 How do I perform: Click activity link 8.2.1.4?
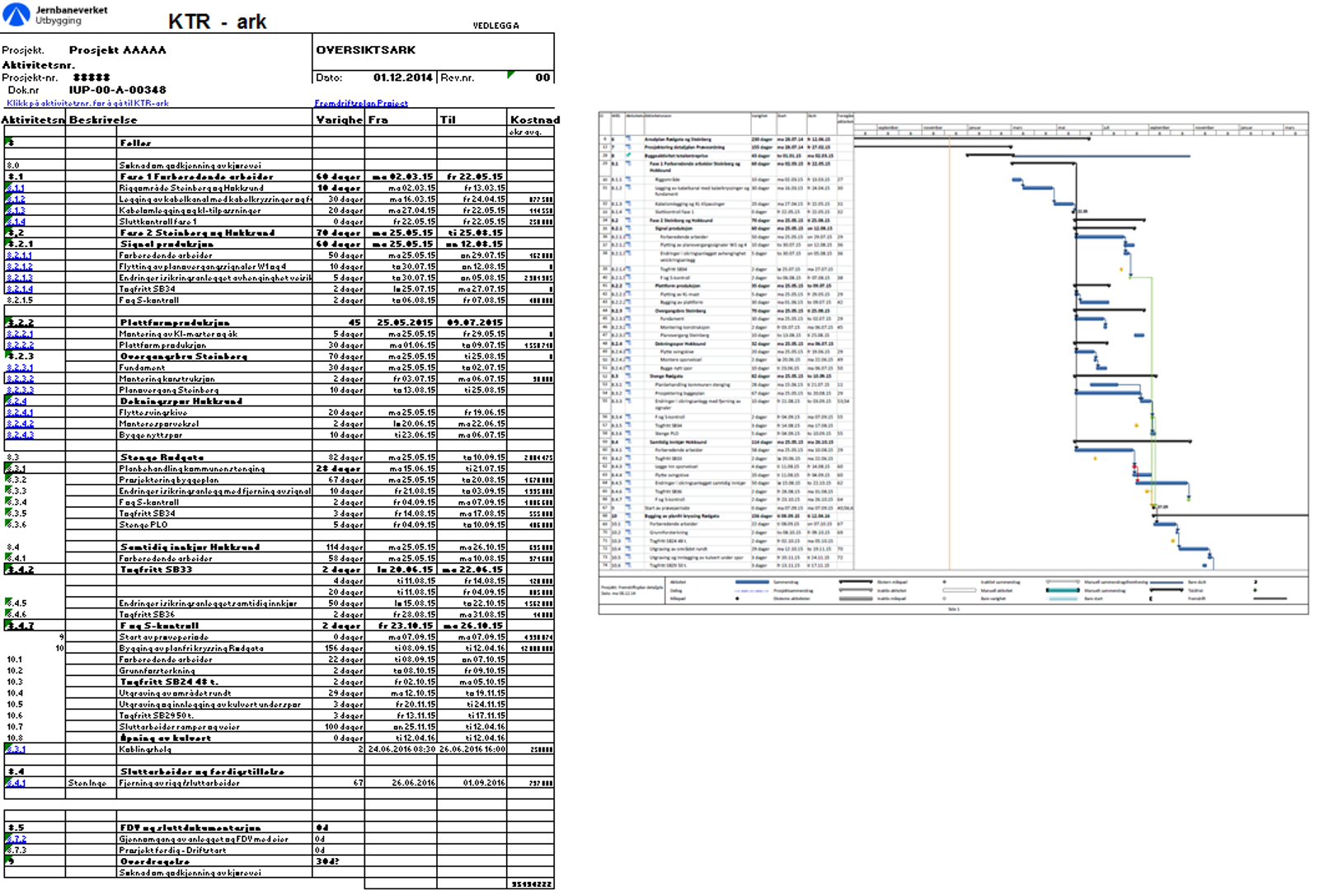click(x=20, y=289)
